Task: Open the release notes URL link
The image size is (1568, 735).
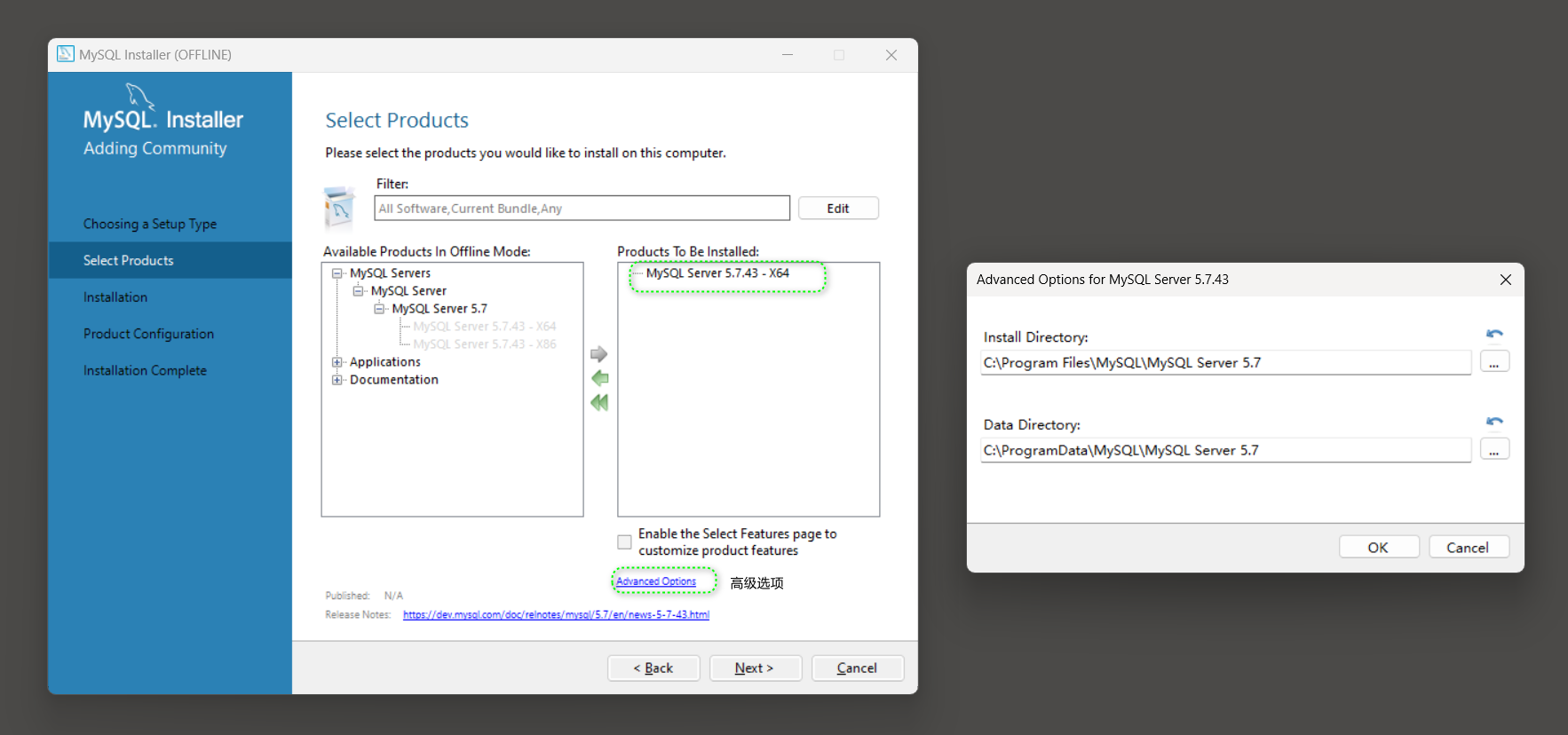Action: tap(556, 614)
